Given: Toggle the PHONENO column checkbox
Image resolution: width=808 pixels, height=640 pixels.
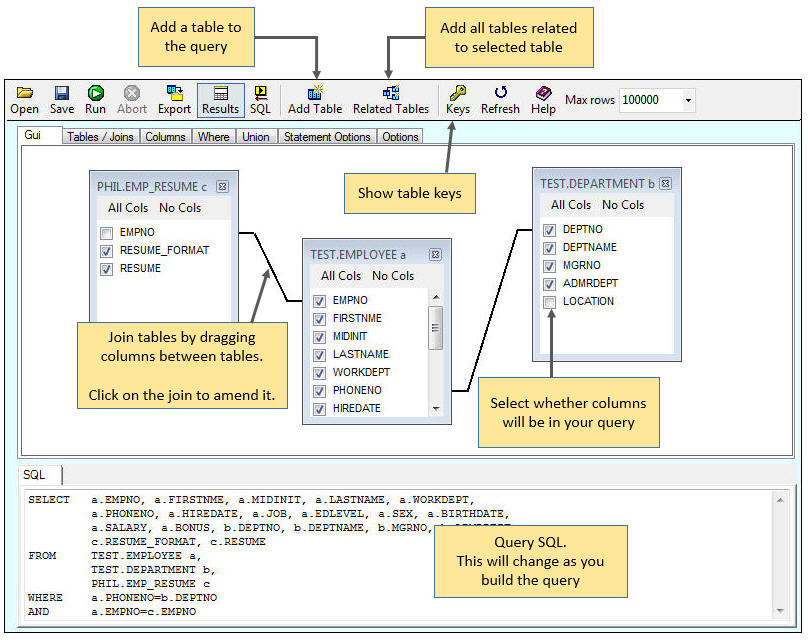Looking at the screenshot, I should tap(319, 391).
